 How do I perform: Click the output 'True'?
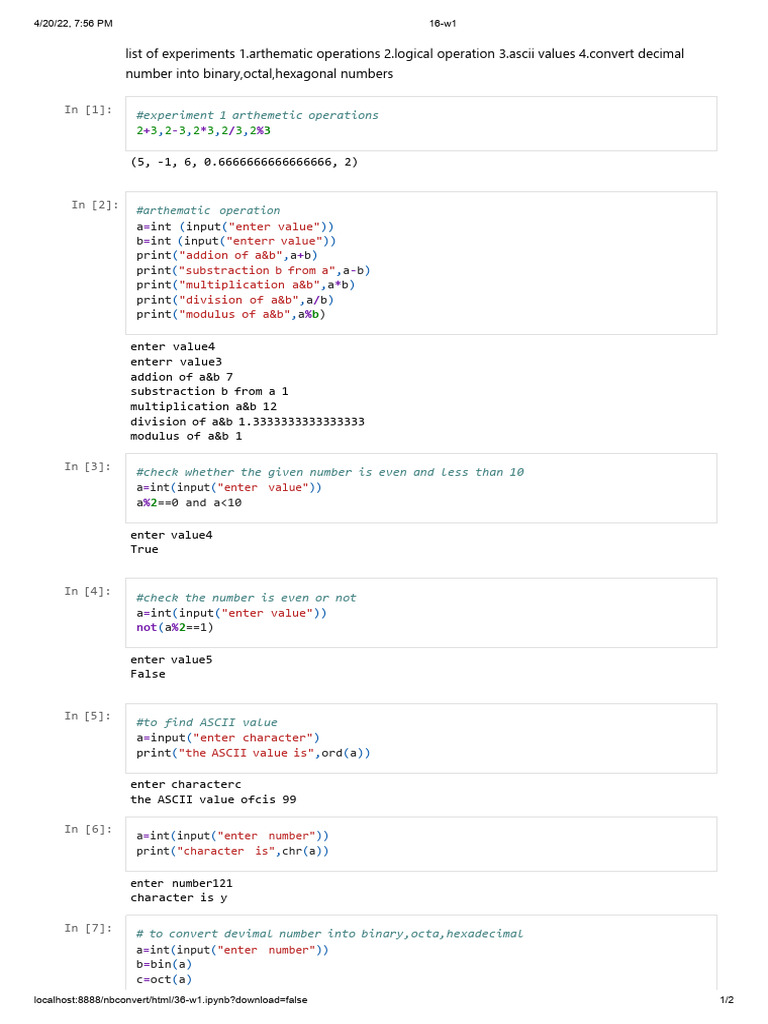coord(144,549)
